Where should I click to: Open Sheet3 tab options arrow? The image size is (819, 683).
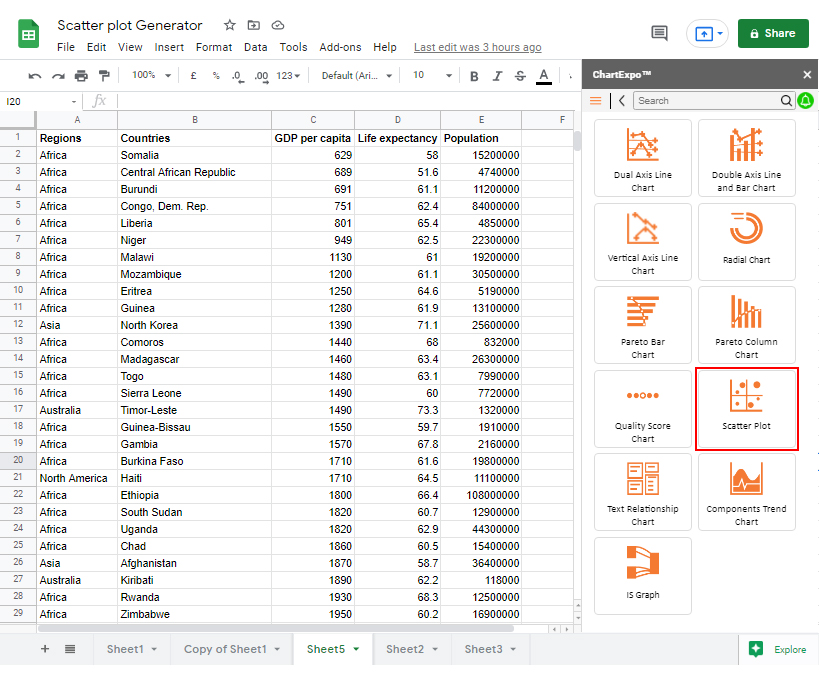click(x=513, y=649)
